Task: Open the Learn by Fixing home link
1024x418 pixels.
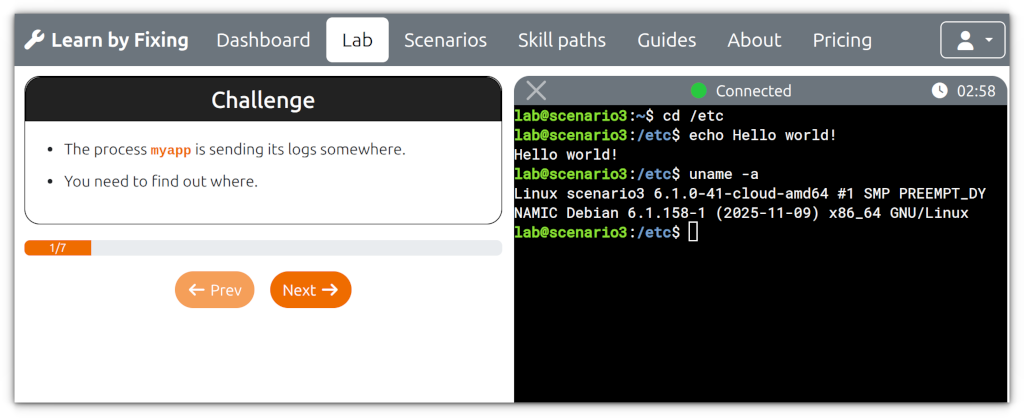Action: 106,40
